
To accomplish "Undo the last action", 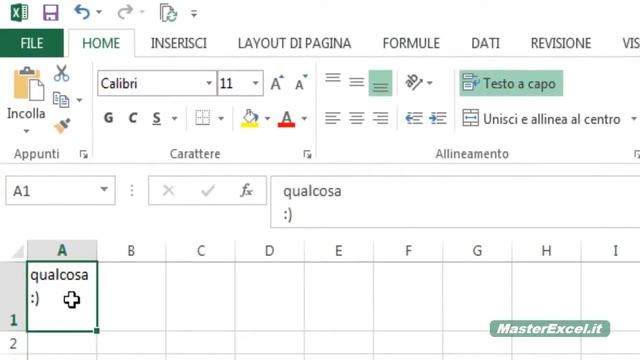I will (82, 13).
